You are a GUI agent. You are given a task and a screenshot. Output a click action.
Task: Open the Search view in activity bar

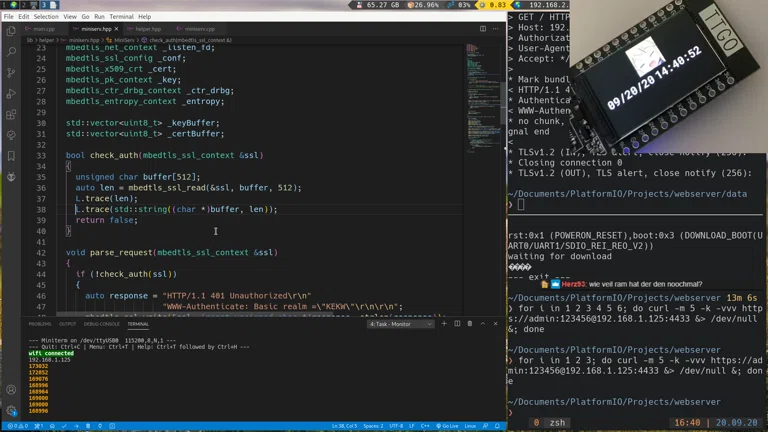(11, 52)
